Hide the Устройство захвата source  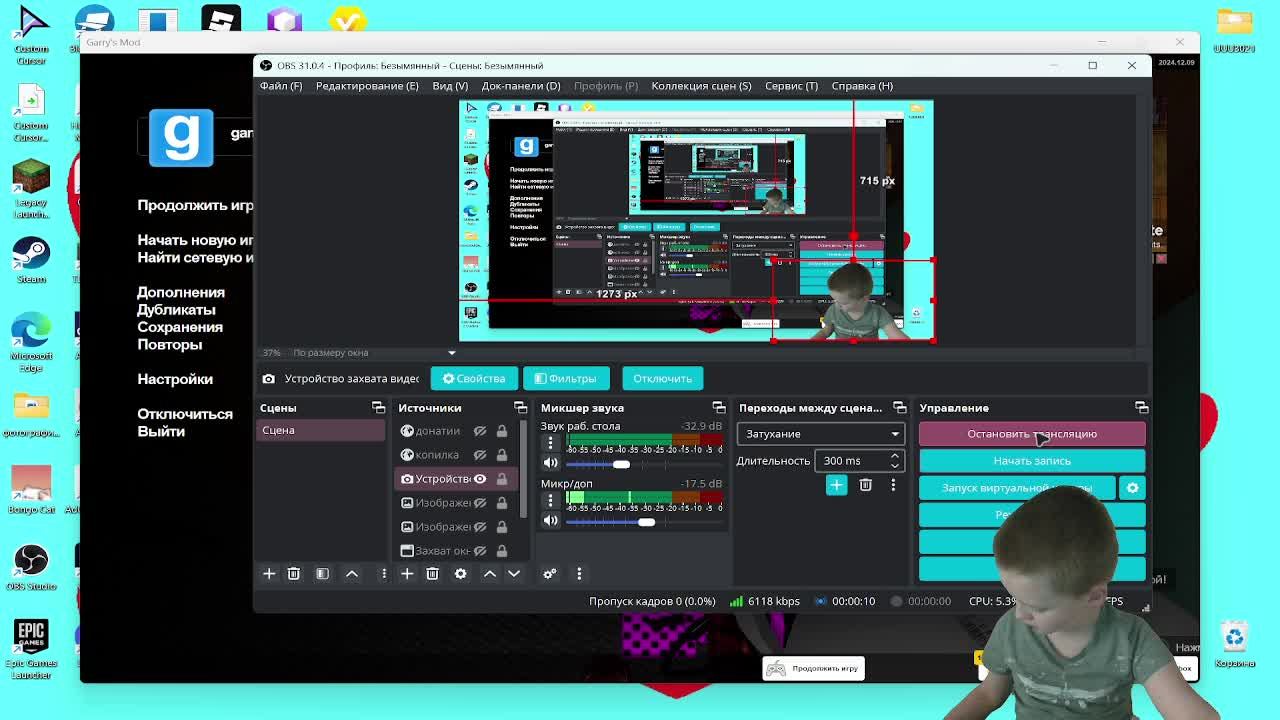coord(480,479)
